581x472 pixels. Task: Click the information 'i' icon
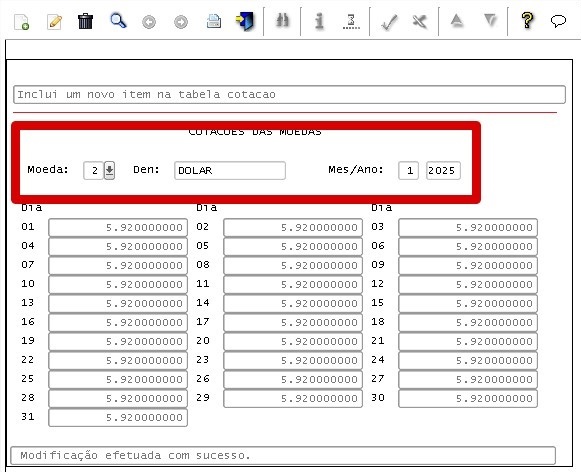(x=319, y=21)
